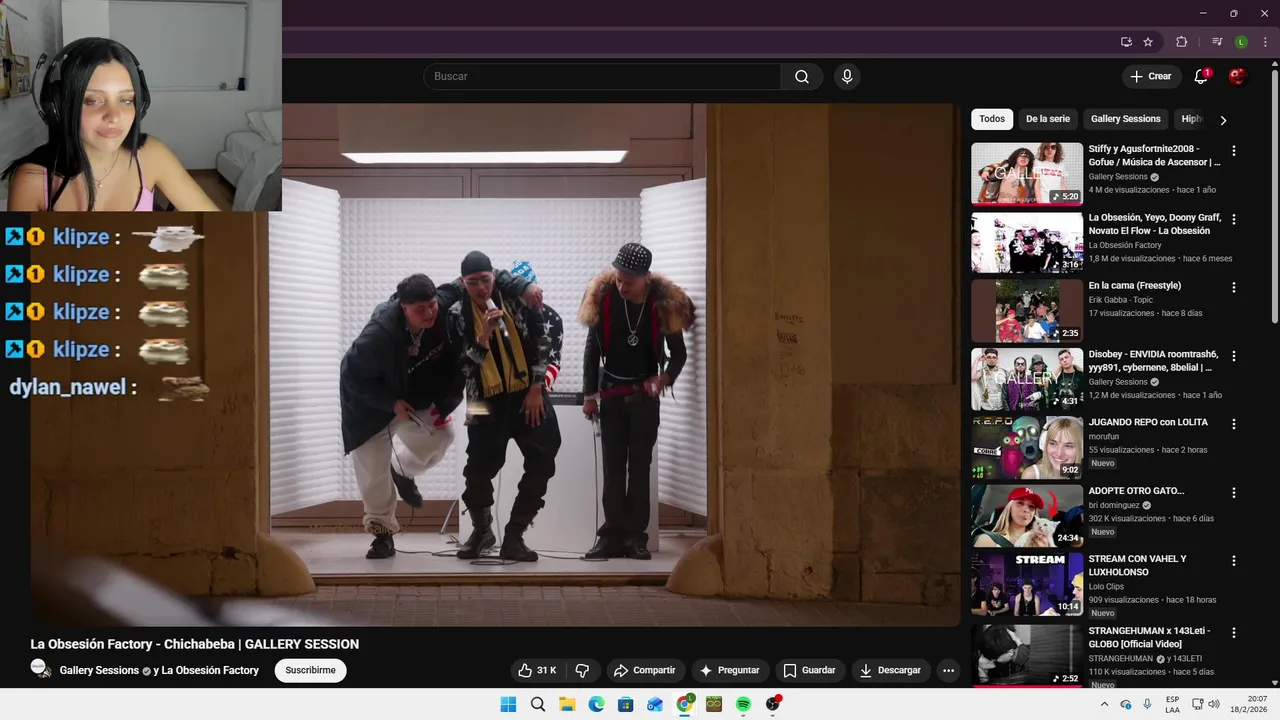Open Microsoft Edge from taskbar

point(596,704)
